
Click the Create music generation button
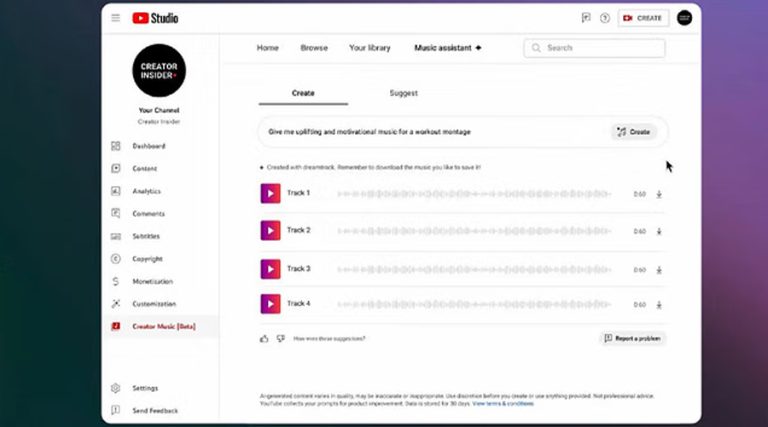[x=634, y=132]
